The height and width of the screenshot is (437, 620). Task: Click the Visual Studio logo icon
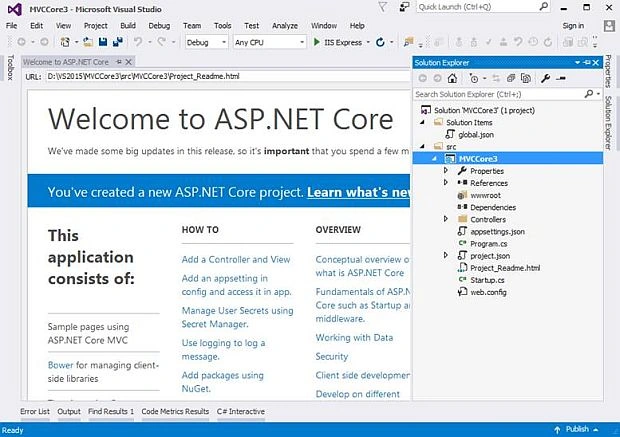tap(15, 9)
